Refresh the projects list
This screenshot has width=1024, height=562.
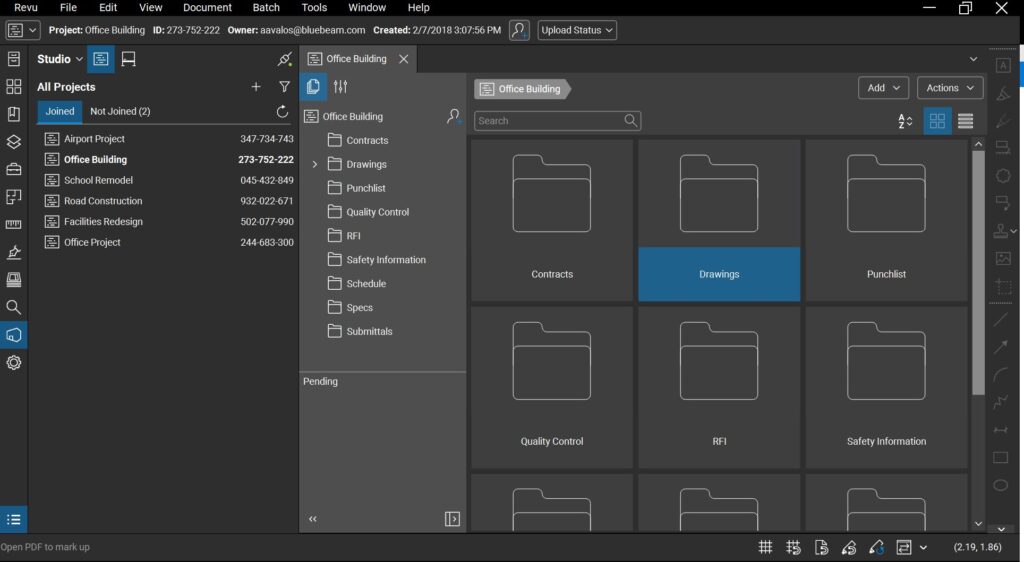[x=282, y=112]
